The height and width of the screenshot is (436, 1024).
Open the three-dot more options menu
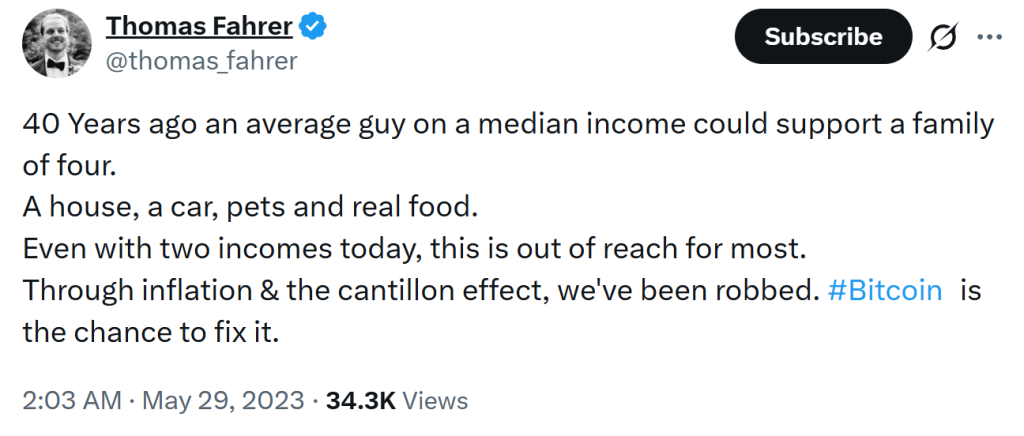[x=989, y=37]
